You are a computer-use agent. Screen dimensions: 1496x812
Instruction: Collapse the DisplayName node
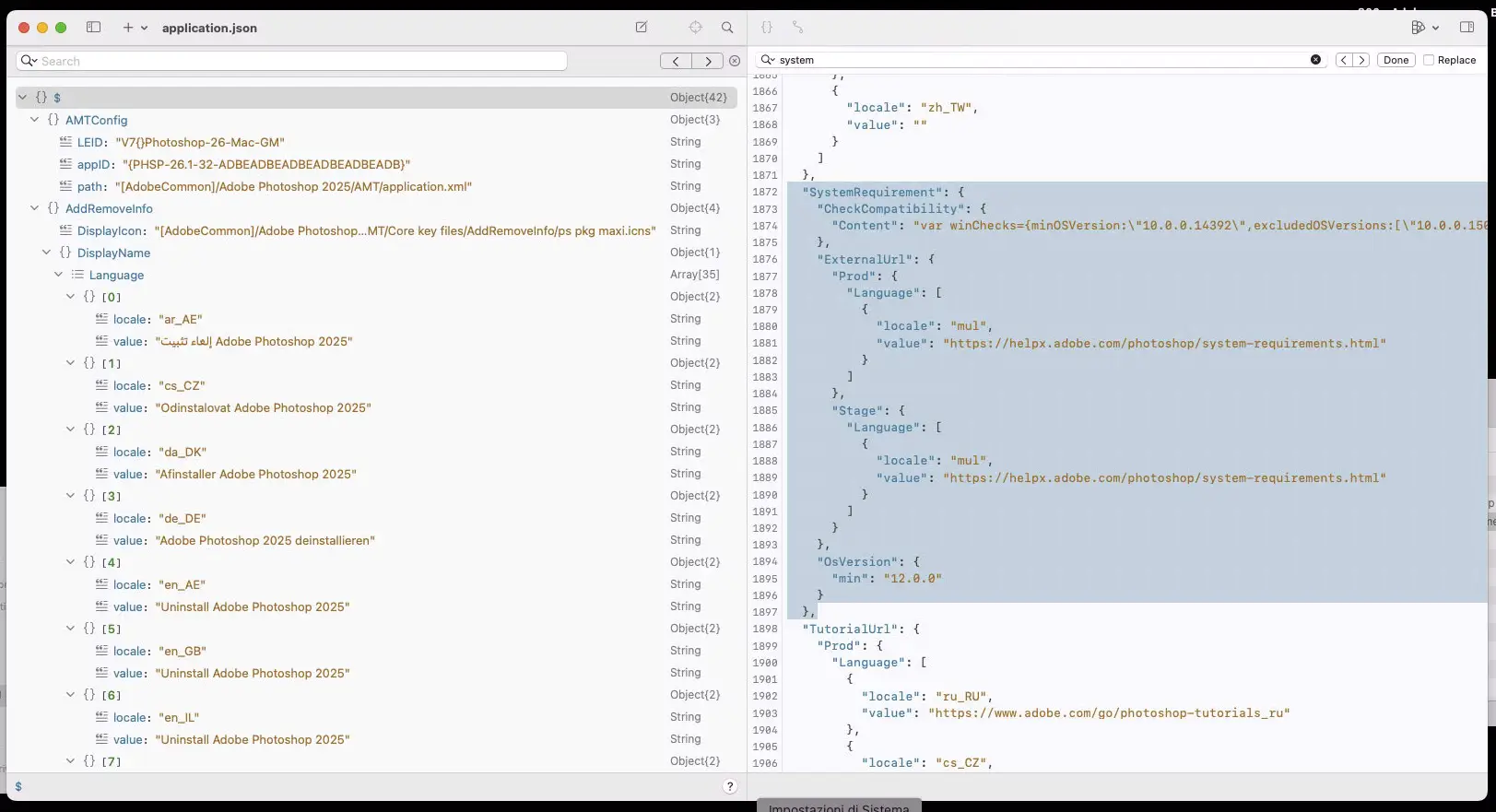(x=47, y=253)
